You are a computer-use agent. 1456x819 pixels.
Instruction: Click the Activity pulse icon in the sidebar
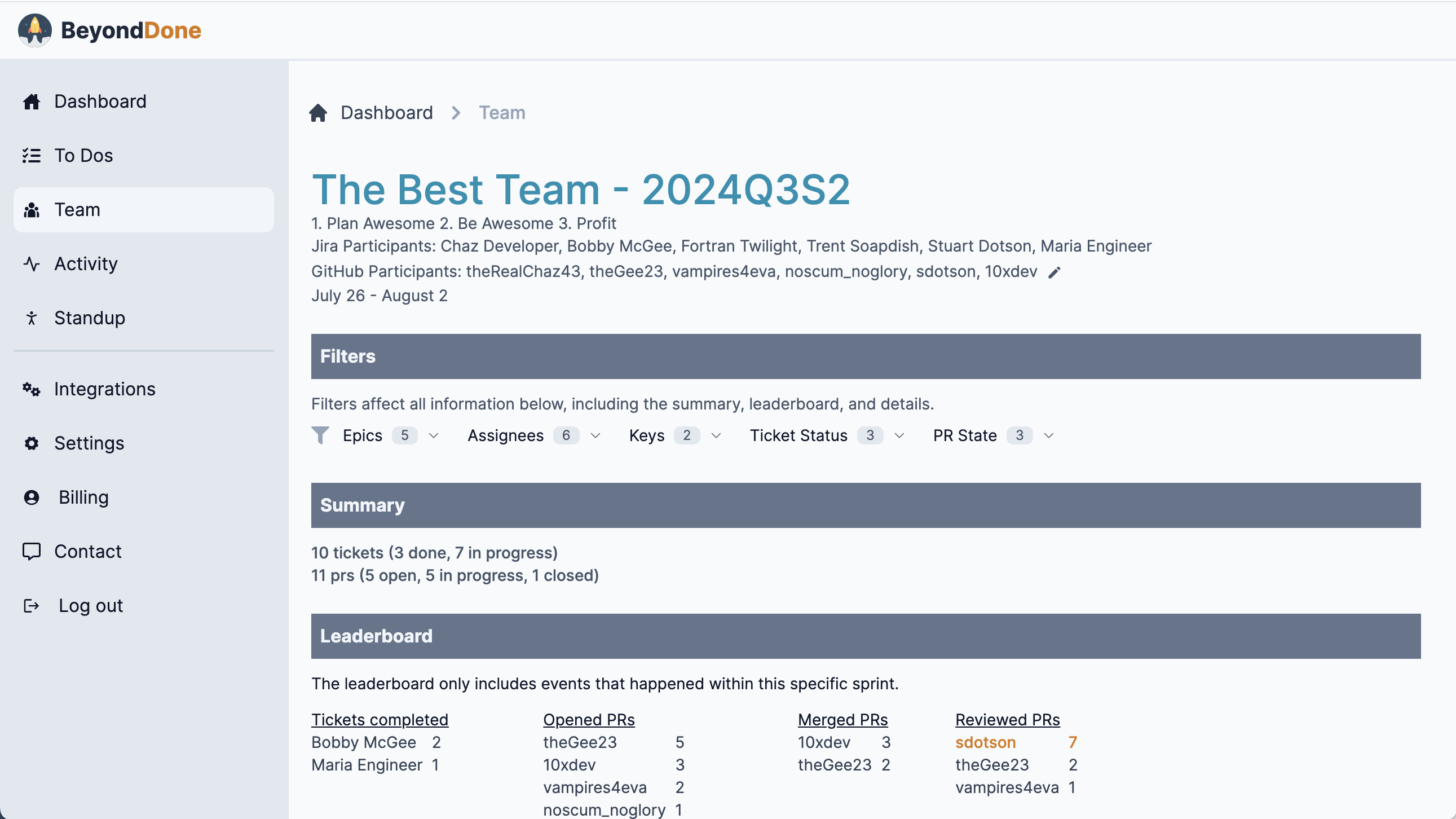(x=32, y=264)
